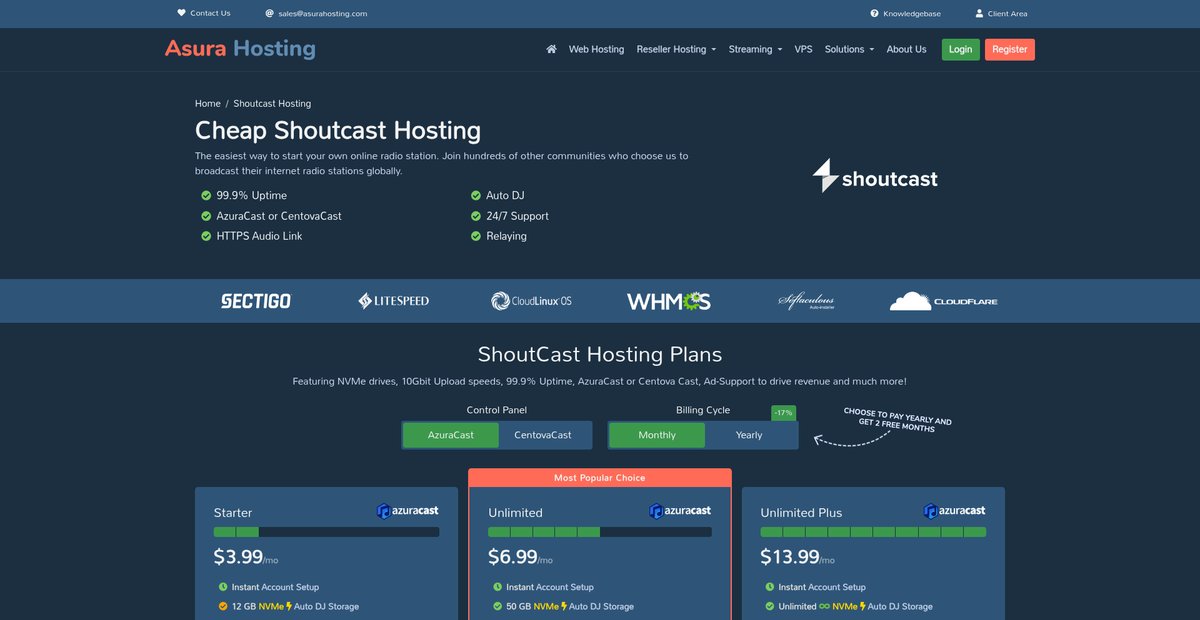Switch control panel to CentovaCast

(543, 435)
